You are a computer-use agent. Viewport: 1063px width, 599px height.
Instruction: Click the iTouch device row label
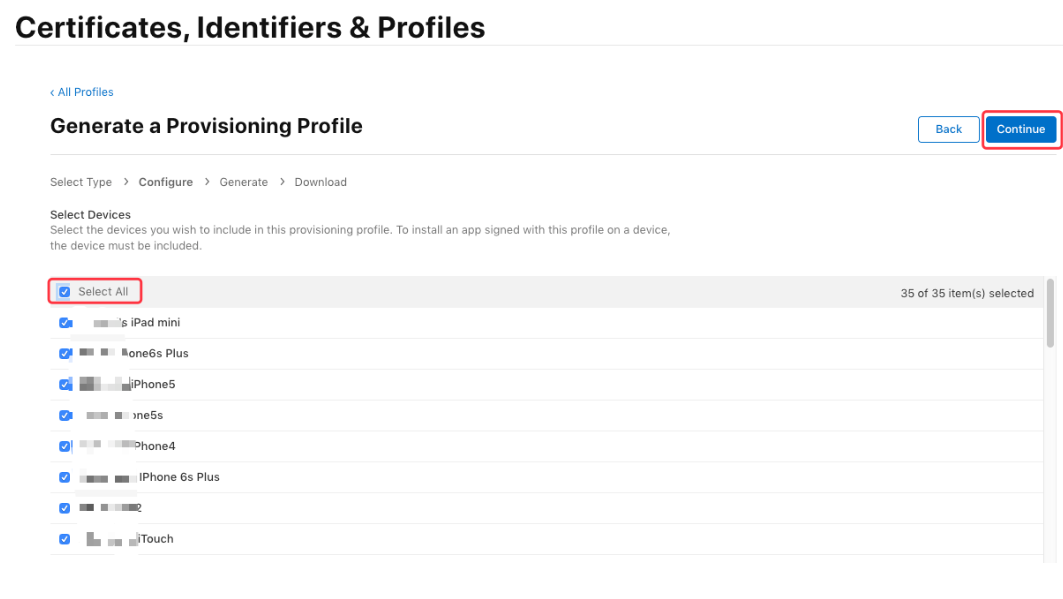pyautogui.click(x=155, y=539)
